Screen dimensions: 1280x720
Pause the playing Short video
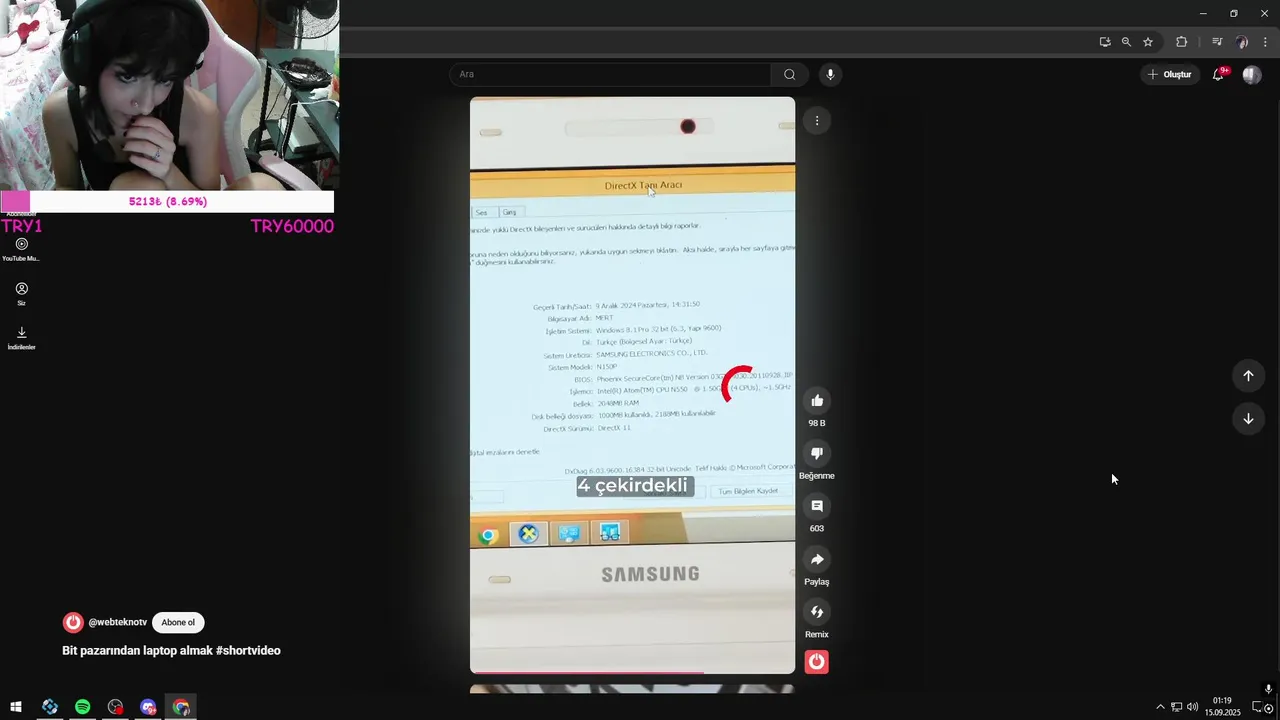click(x=632, y=385)
